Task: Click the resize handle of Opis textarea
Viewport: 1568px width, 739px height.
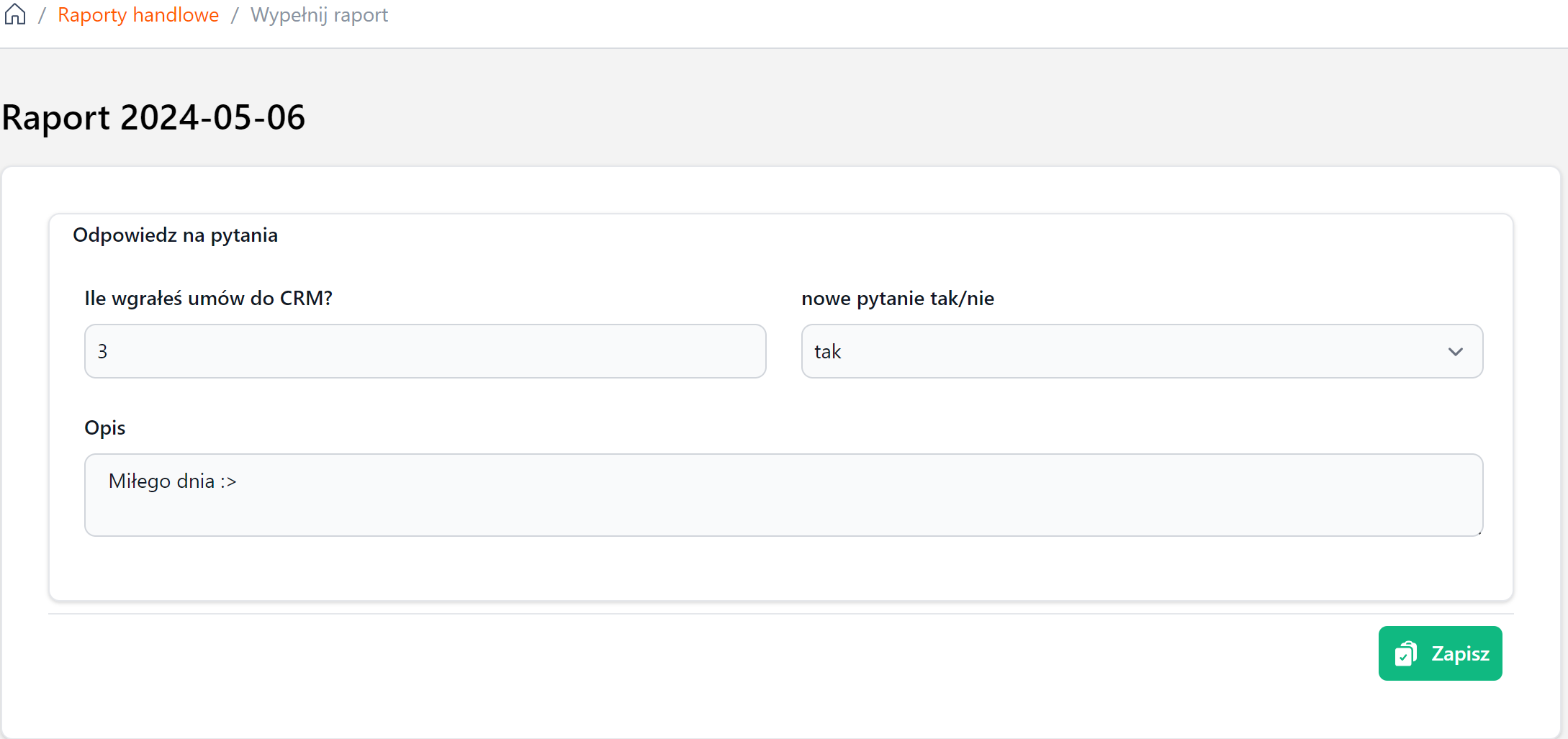Action: [1478, 532]
